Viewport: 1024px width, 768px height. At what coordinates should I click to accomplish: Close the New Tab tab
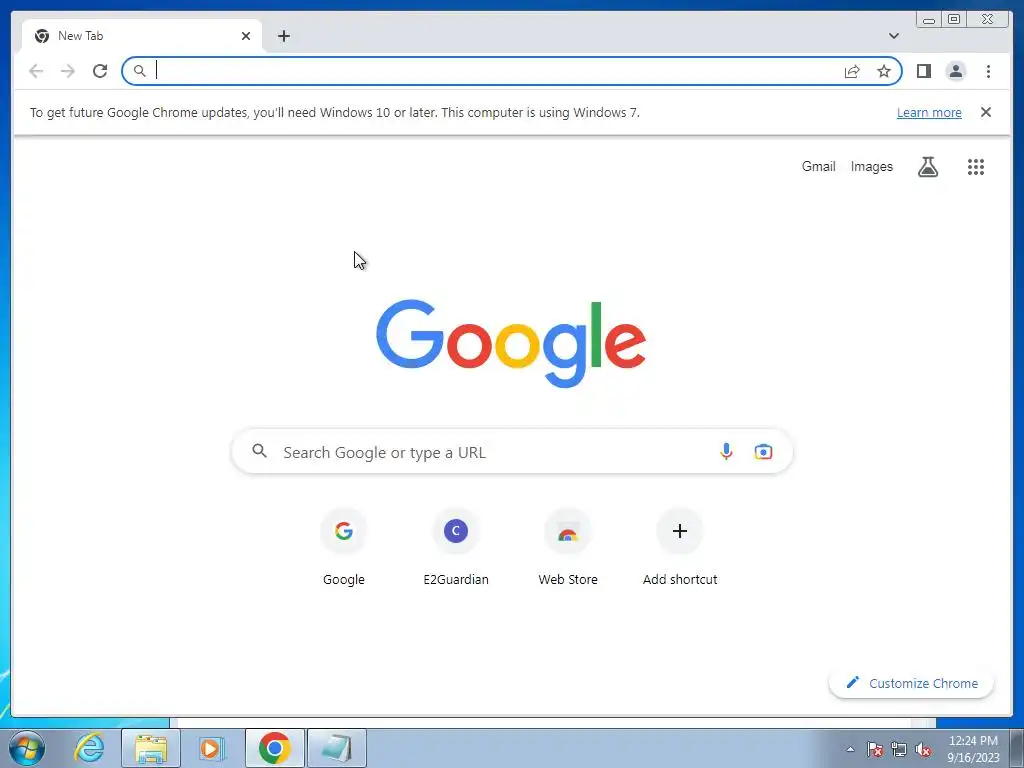point(246,36)
